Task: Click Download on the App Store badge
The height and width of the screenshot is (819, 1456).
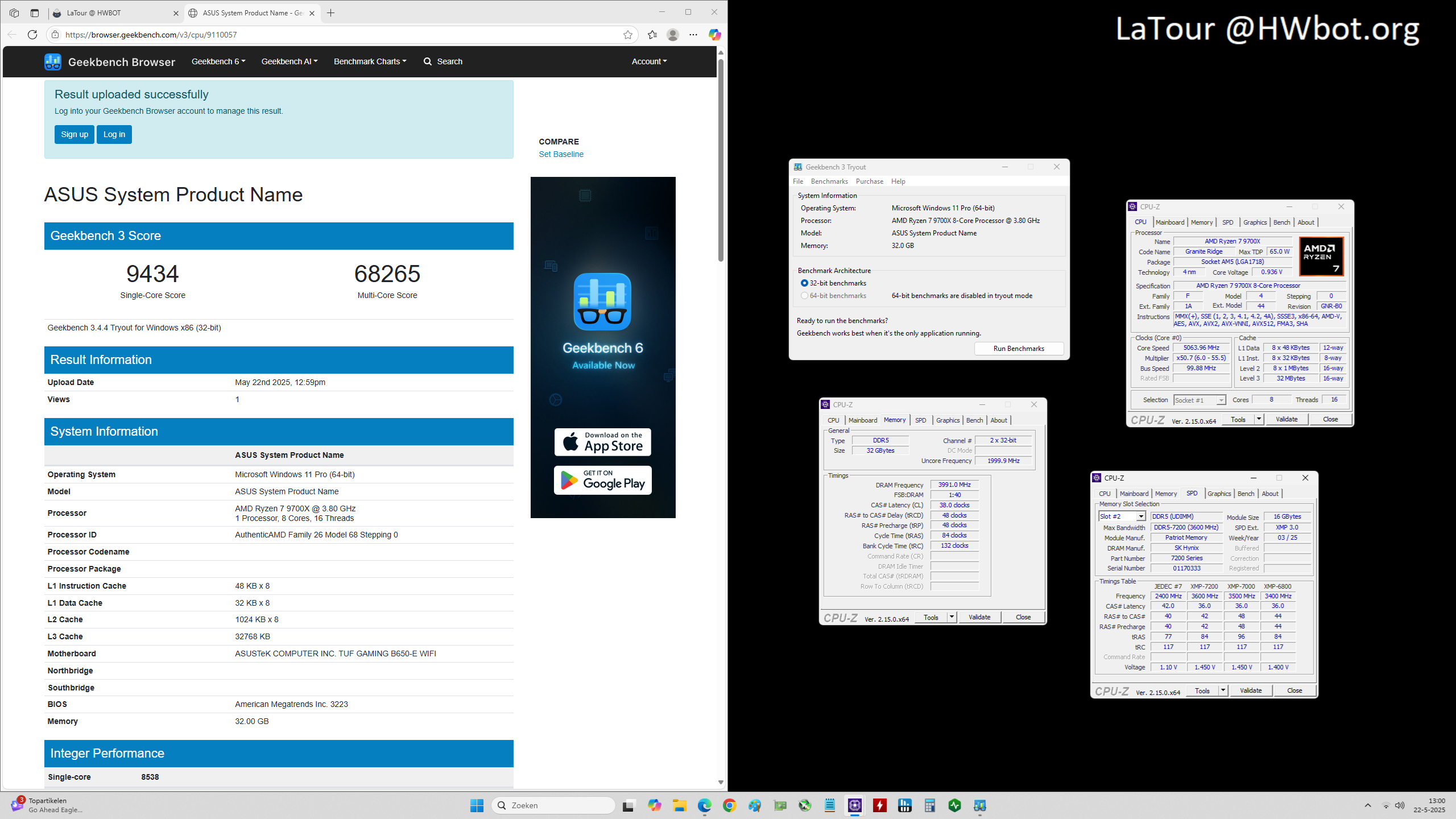Action: point(603,442)
